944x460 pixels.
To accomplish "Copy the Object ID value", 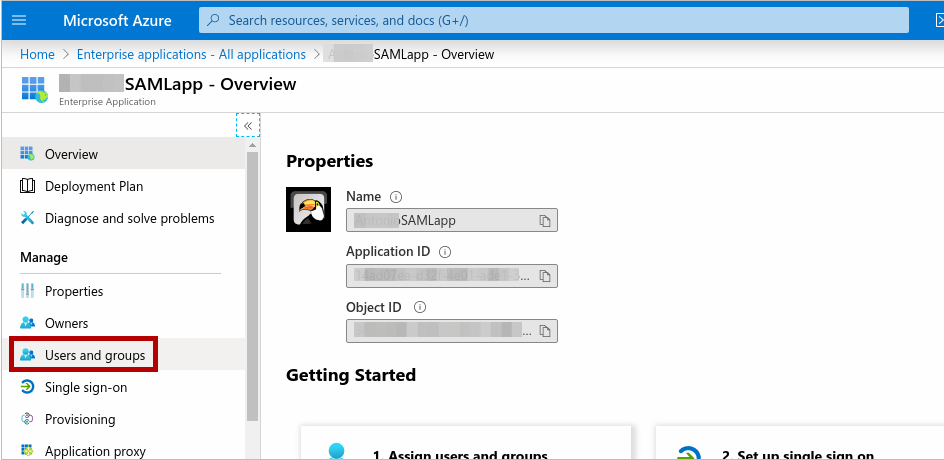I will (x=545, y=330).
